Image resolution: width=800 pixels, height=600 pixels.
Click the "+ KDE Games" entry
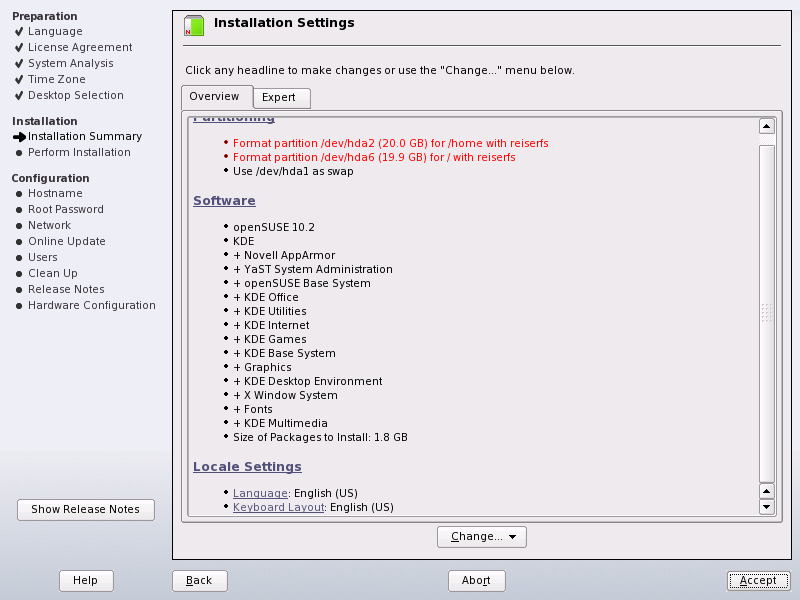[x=270, y=339]
